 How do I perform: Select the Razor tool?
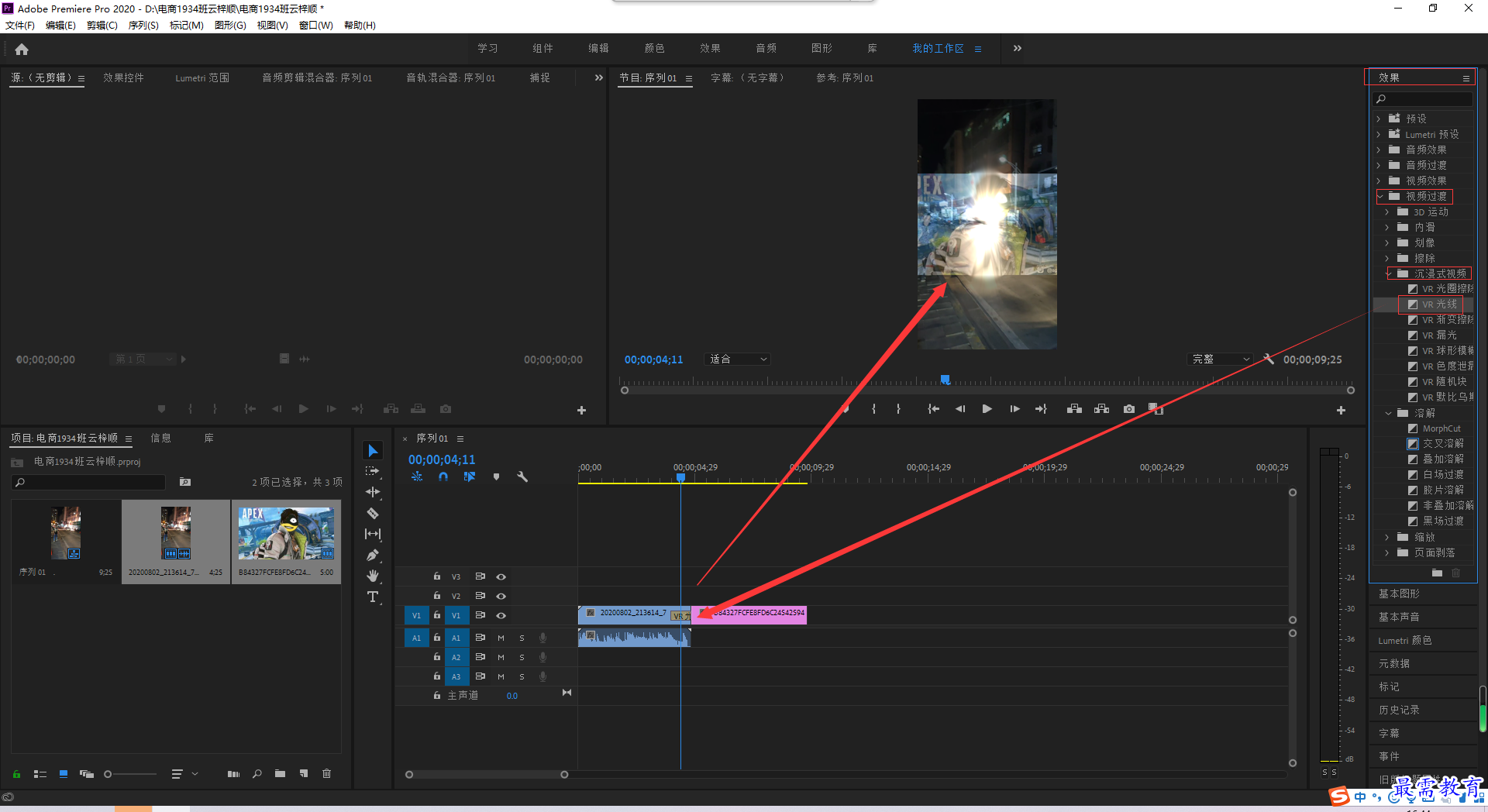pyautogui.click(x=373, y=513)
